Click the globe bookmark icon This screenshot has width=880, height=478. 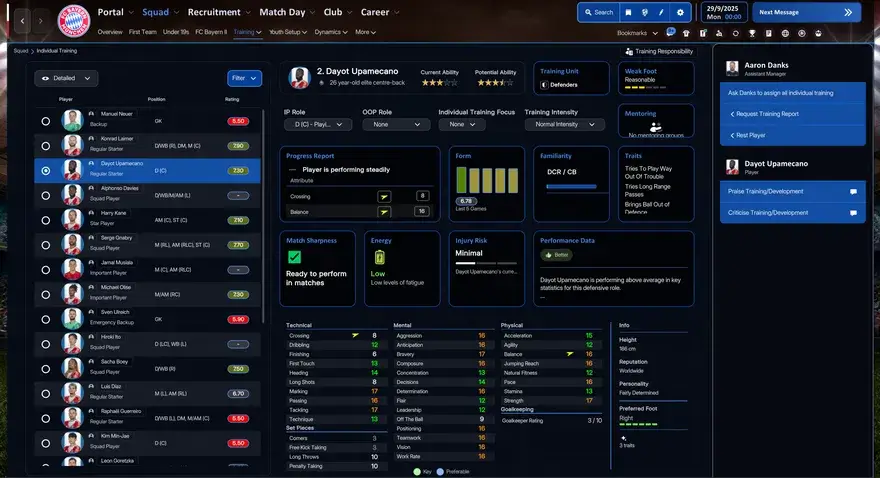click(785, 33)
